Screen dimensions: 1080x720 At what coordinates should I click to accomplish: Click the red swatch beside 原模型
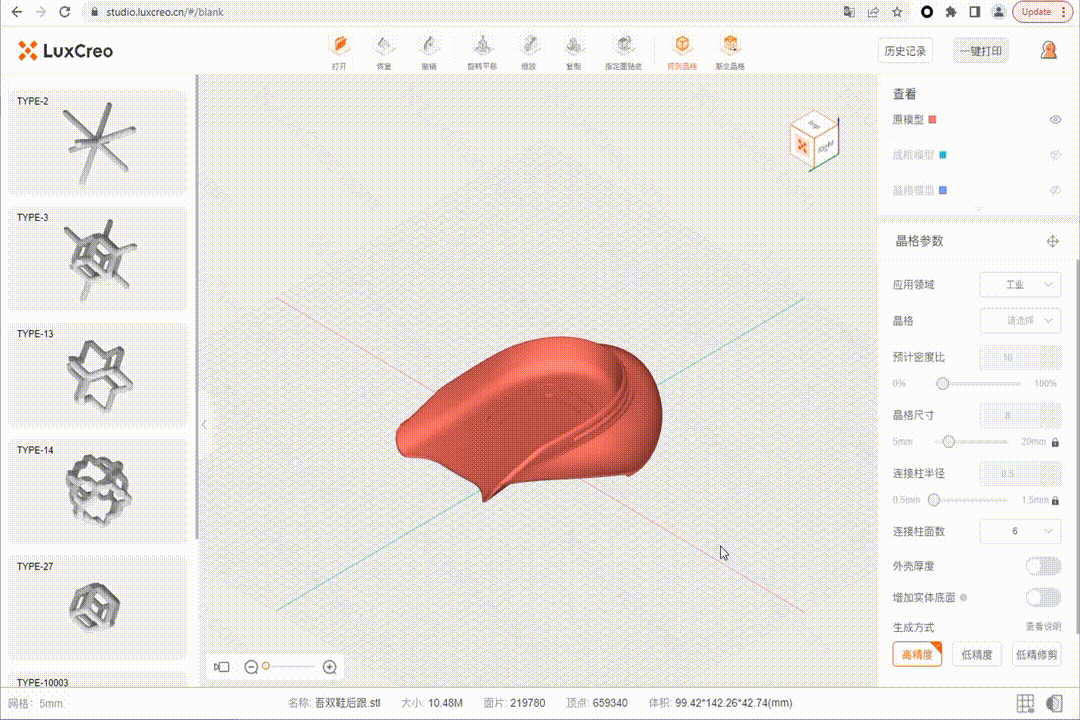coord(933,120)
